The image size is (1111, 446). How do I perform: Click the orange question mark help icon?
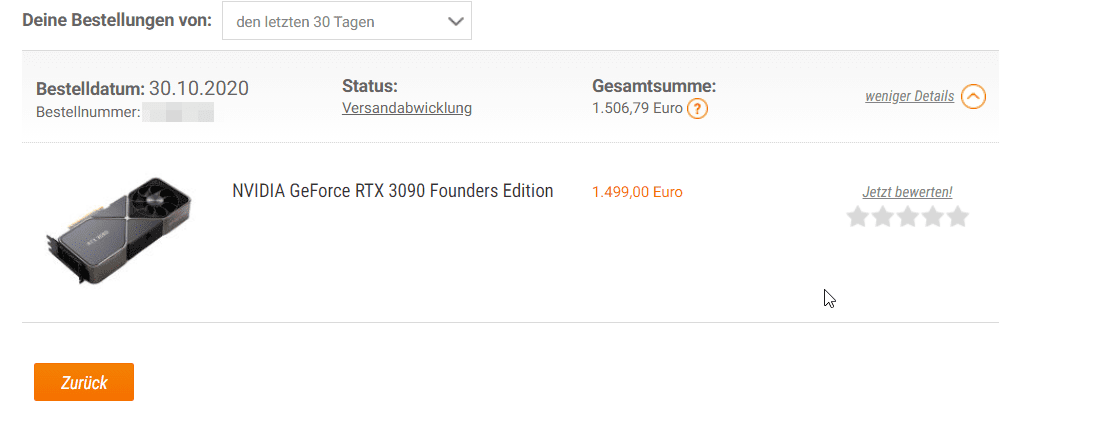(x=698, y=109)
